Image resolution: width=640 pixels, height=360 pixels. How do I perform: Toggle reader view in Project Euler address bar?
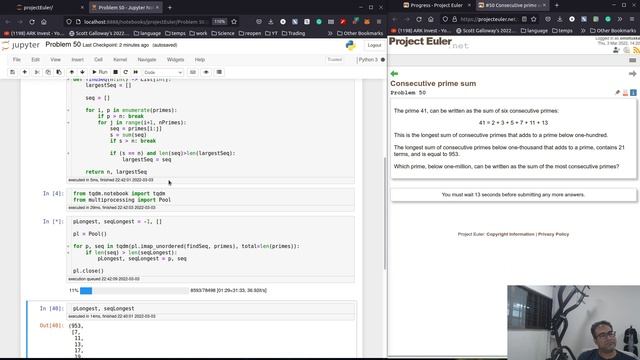point(524,19)
